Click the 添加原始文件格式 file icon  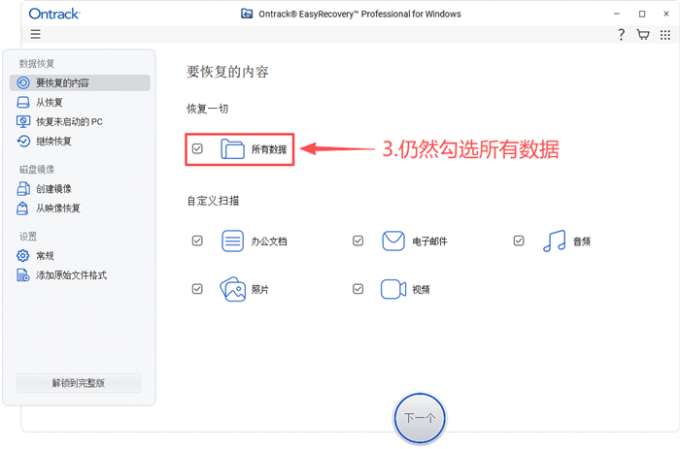[x=23, y=275]
